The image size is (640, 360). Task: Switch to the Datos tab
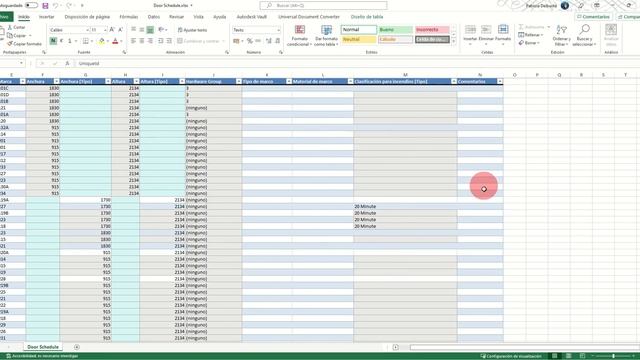pyautogui.click(x=154, y=17)
